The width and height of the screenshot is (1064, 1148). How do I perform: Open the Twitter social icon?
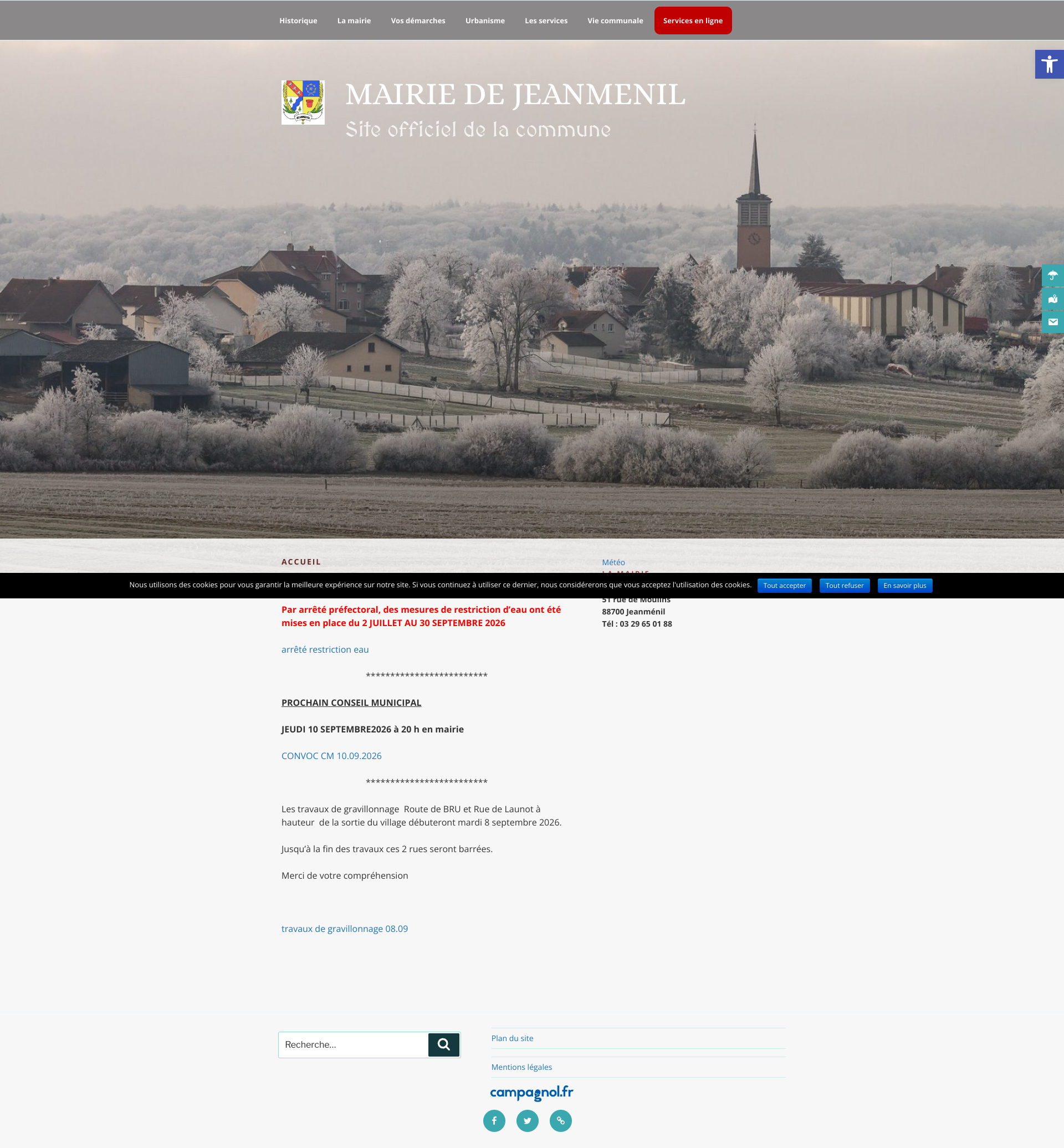coord(528,1120)
